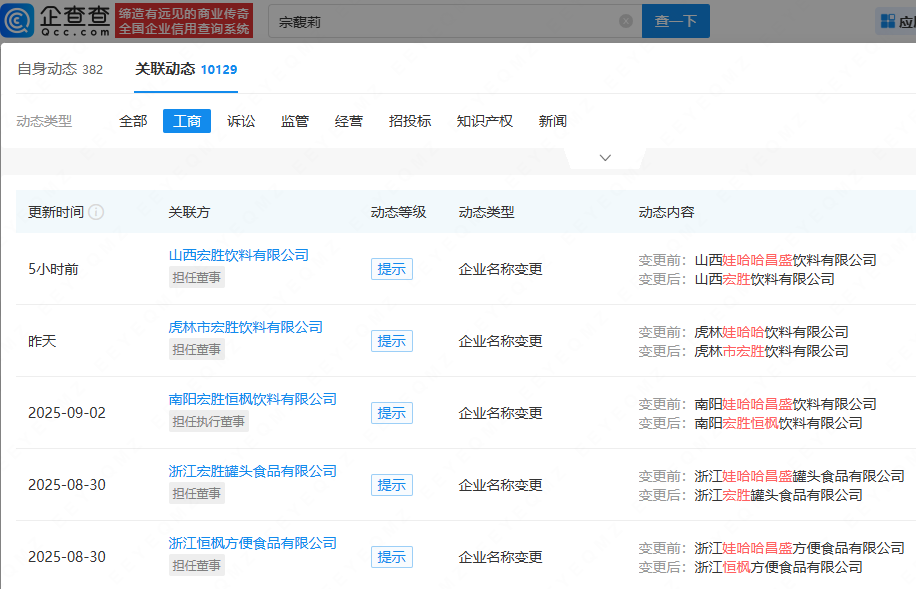This screenshot has width=916, height=589.
Task: Click 提示 tag in 山西宏胜 row
Action: click(x=391, y=269)
